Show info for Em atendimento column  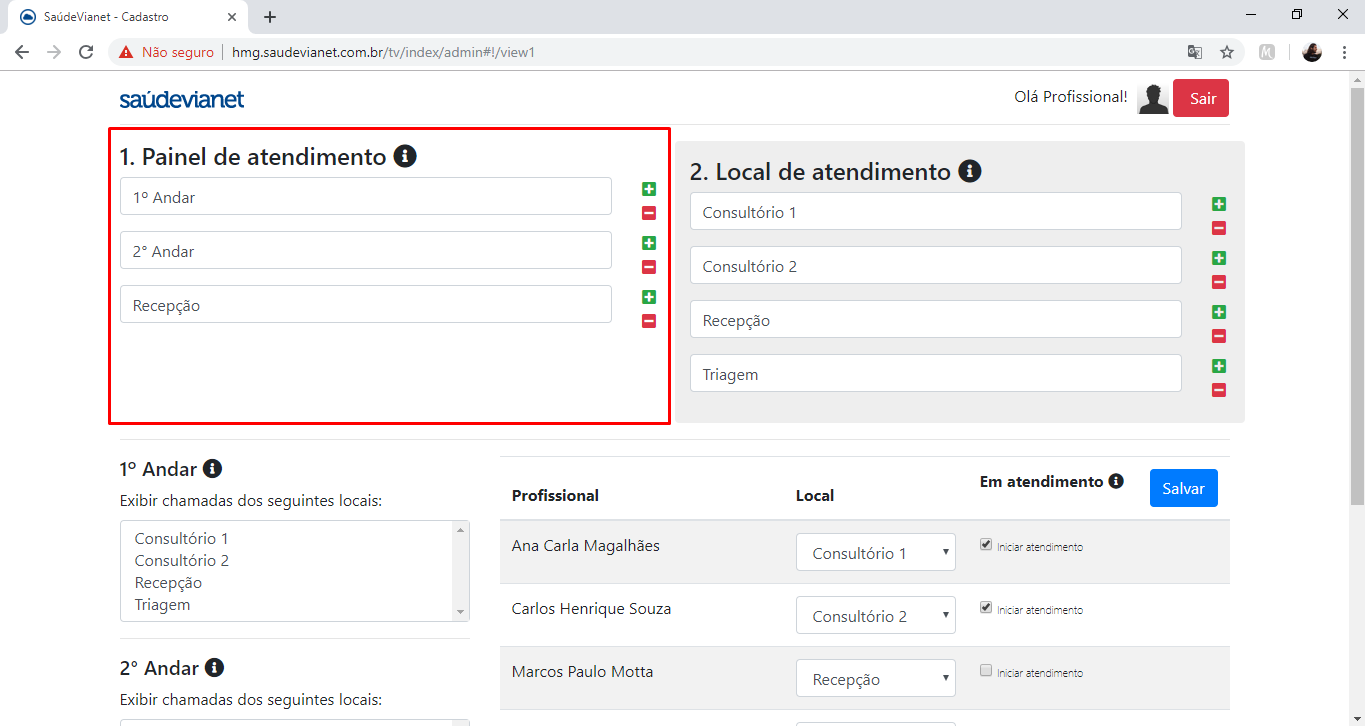(1116, 481)
